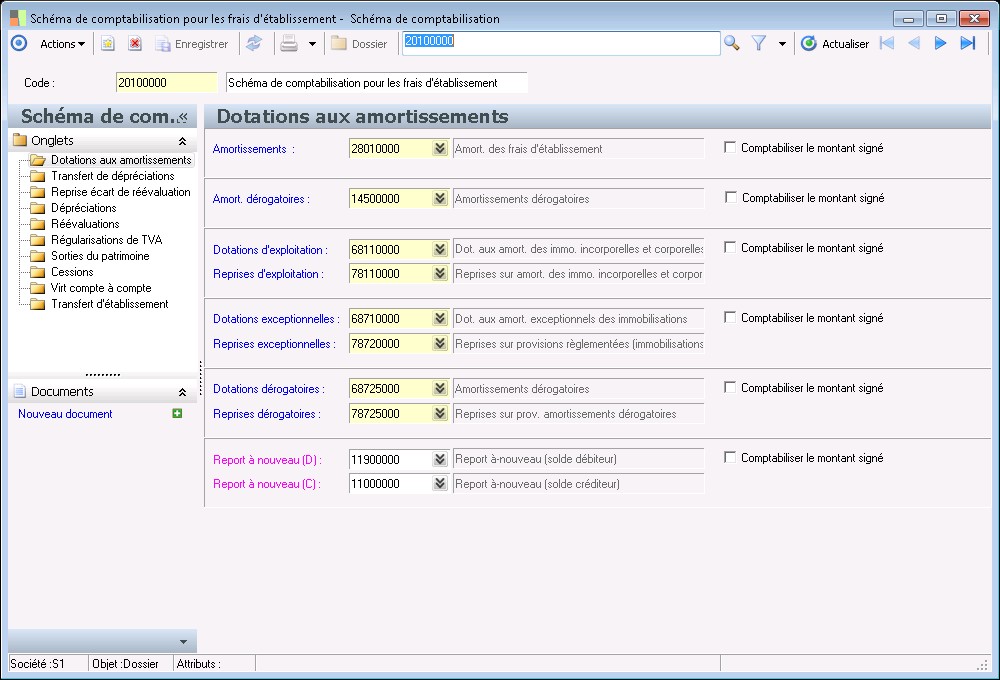Enable signed amount checkbox for Amortissements
This screenshot has height=680, width=1000.
pyautogui.click(x=730, y=148)
